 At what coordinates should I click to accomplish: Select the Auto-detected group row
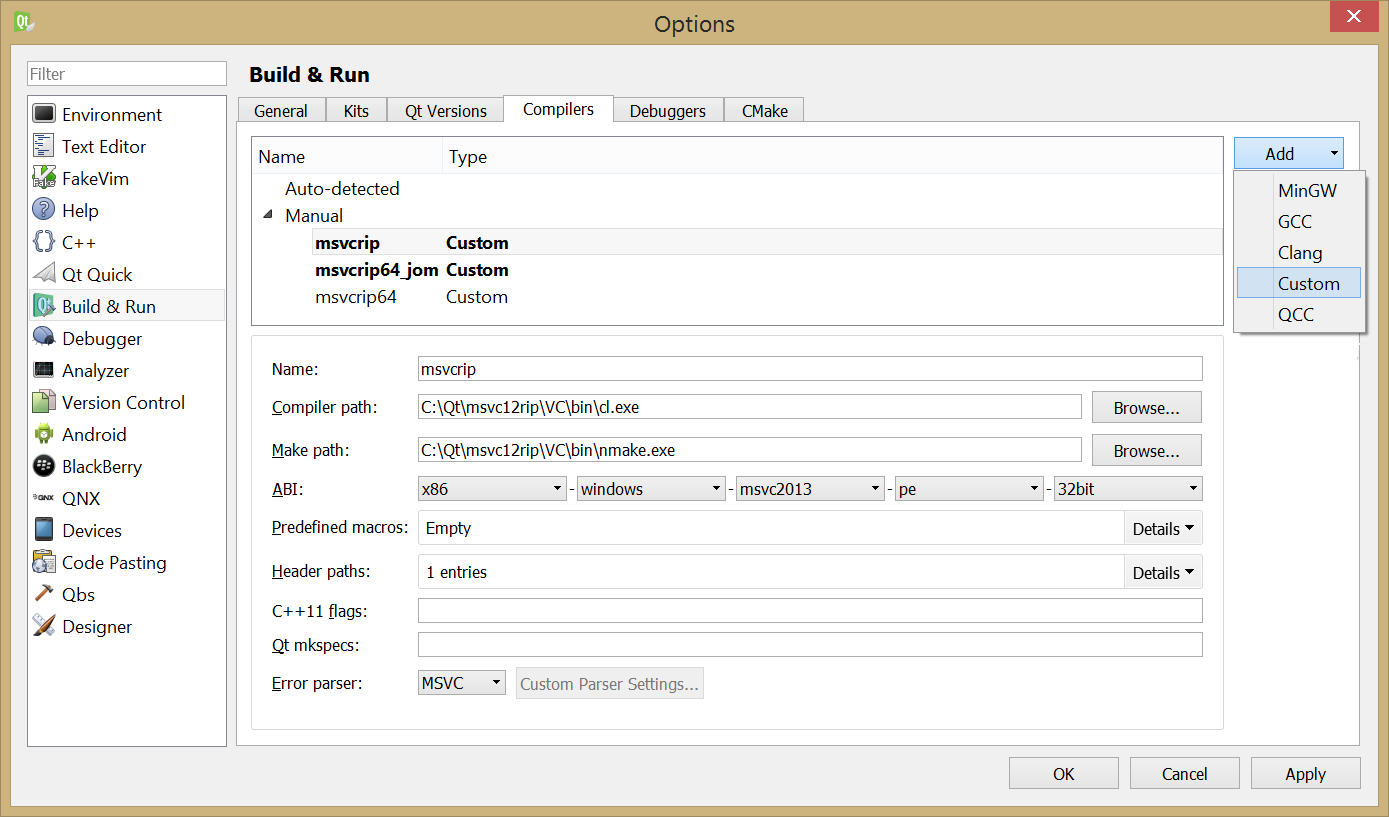[x=737, y=188]
